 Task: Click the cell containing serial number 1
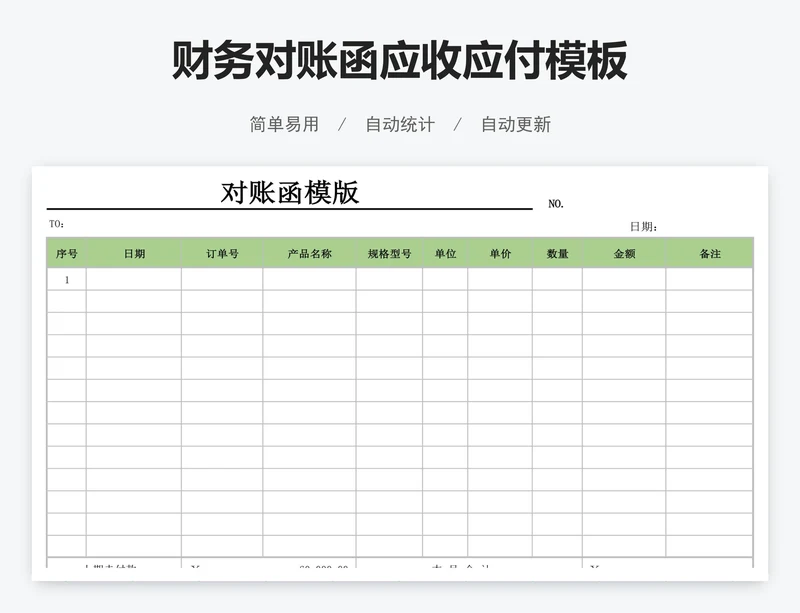click(x=67, y=279)
